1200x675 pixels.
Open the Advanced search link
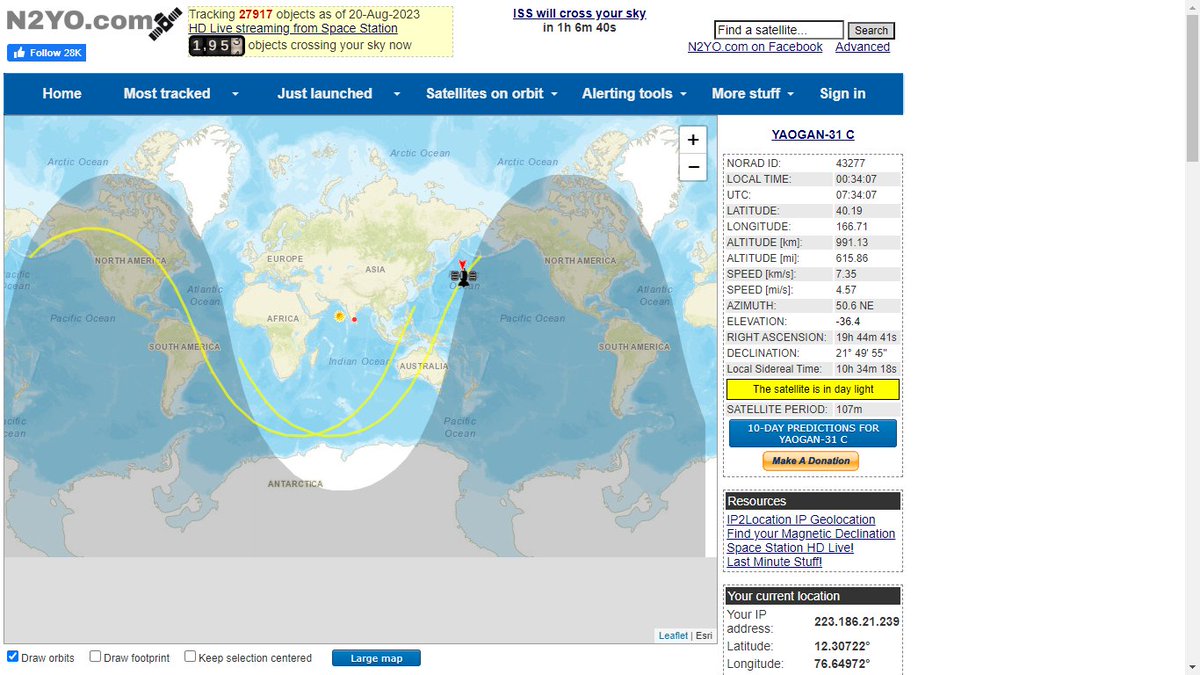862,47
